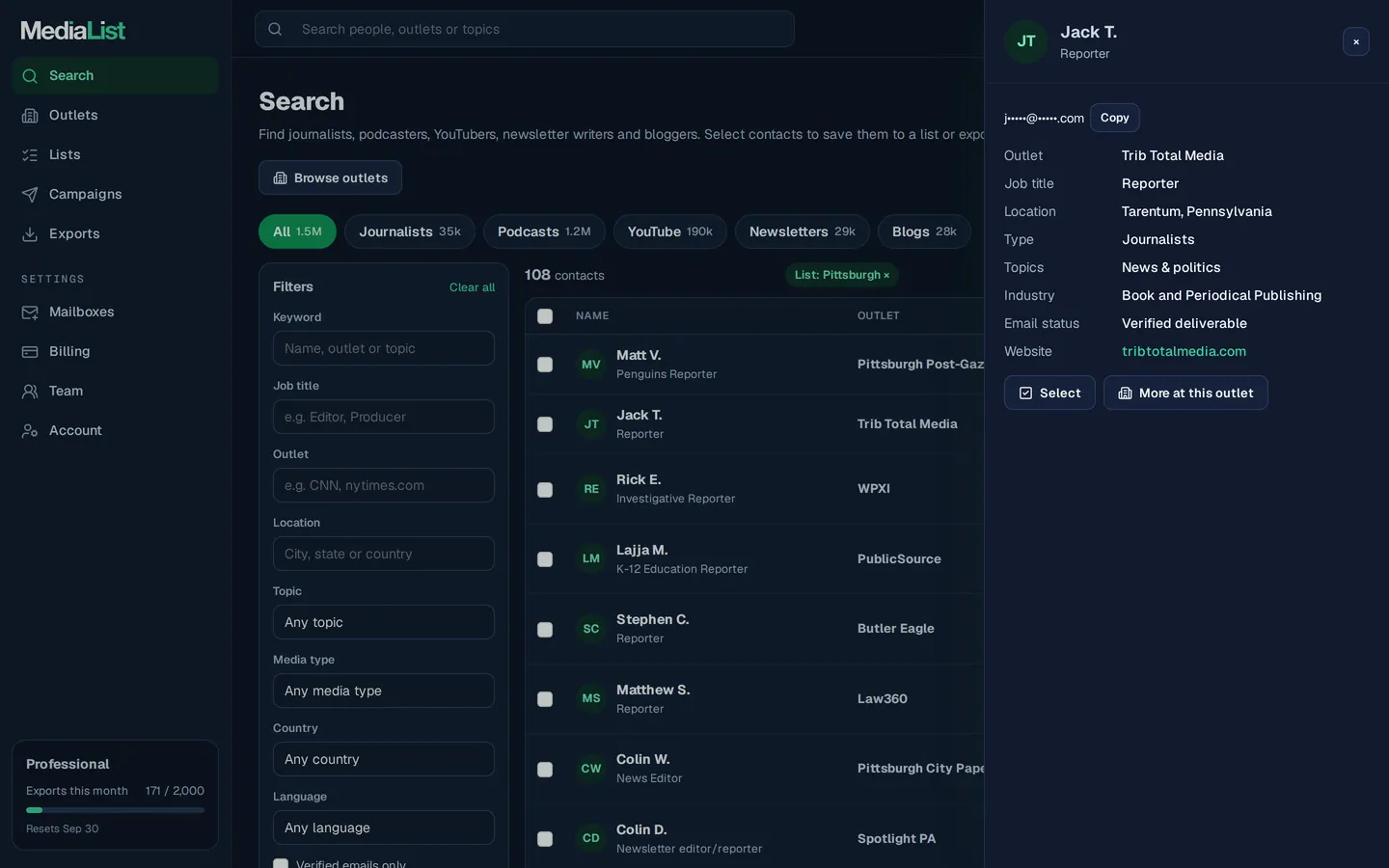Check the box for Matt V.
Image resolution: width=1389 pixels, height=868 pixels.
point(545,365)
